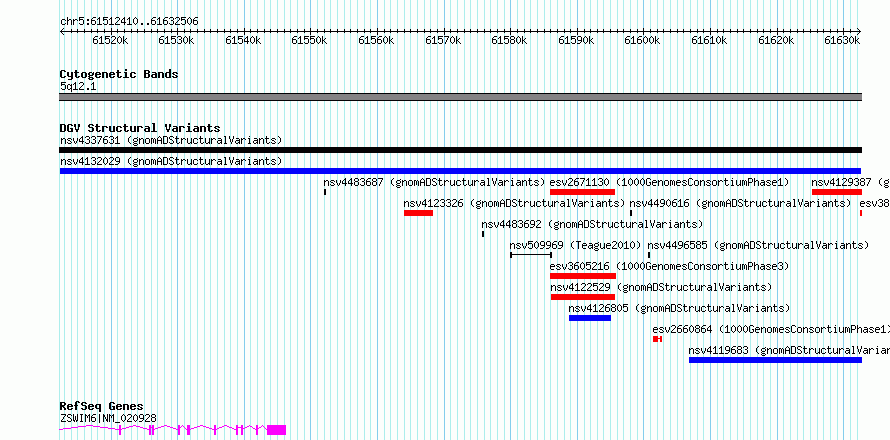The image size is (890, 440).
Task: Click the 61530k ruler tick label
Action: [177, 40]
